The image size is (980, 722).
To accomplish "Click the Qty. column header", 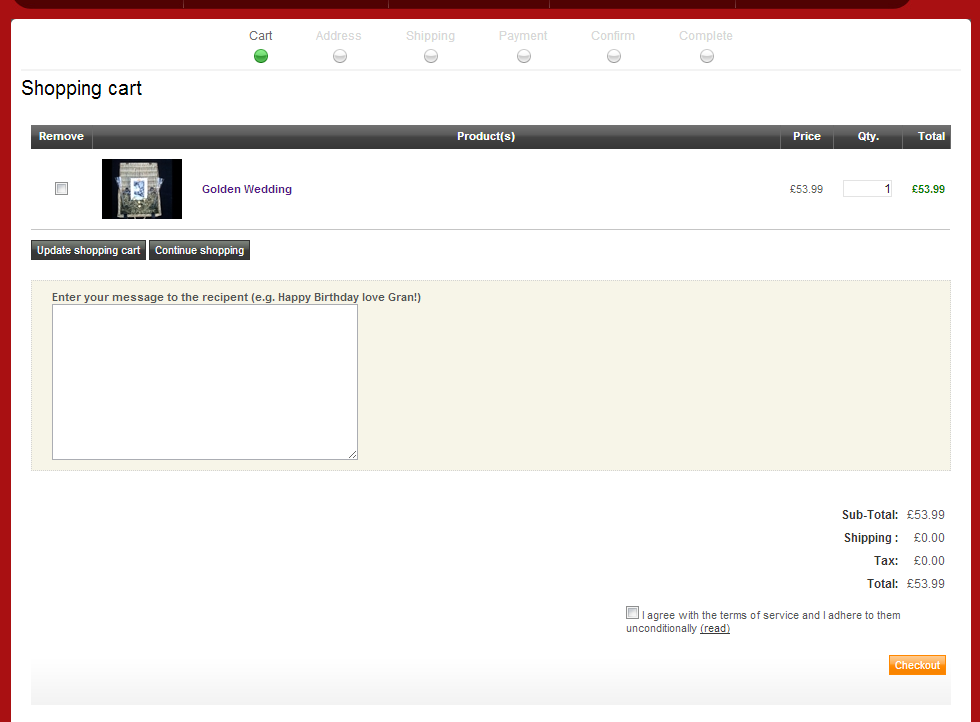I will (868, 136).
